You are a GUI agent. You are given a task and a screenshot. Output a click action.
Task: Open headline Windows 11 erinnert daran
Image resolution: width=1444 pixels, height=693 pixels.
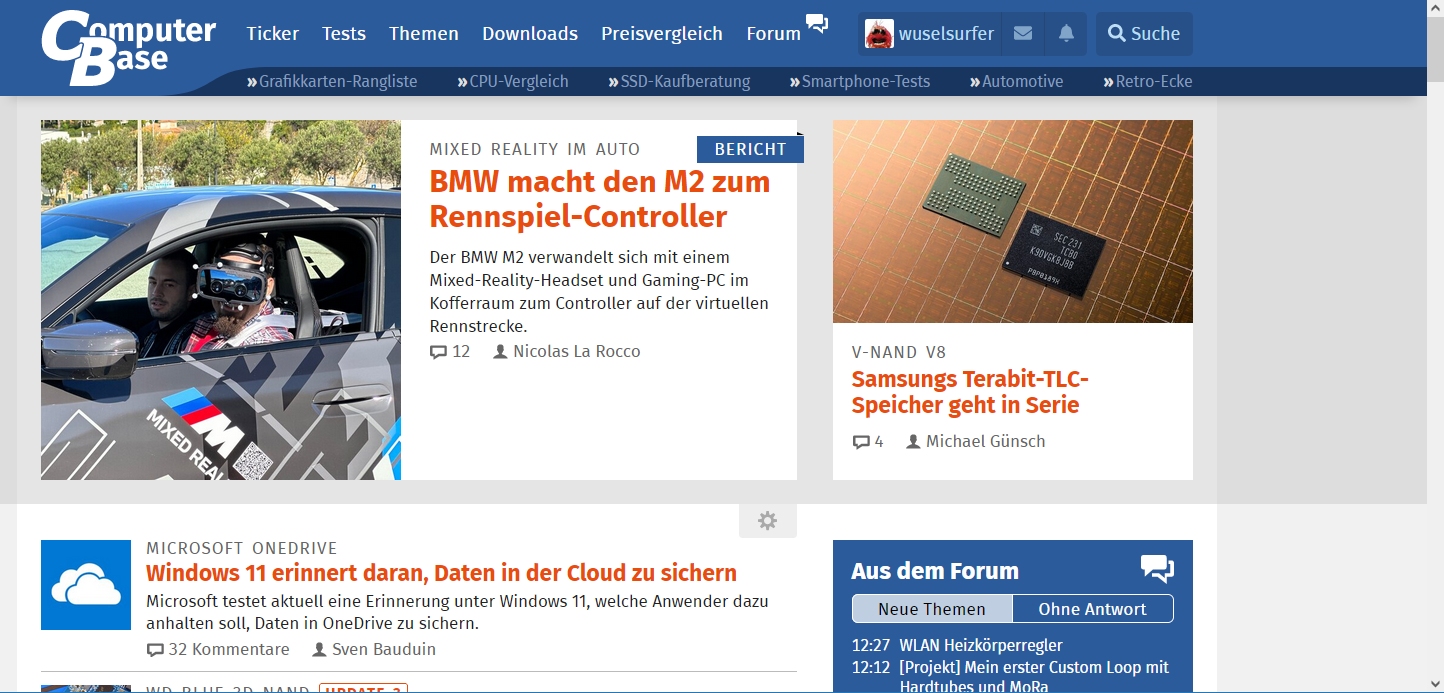click(x=441, y=573)
